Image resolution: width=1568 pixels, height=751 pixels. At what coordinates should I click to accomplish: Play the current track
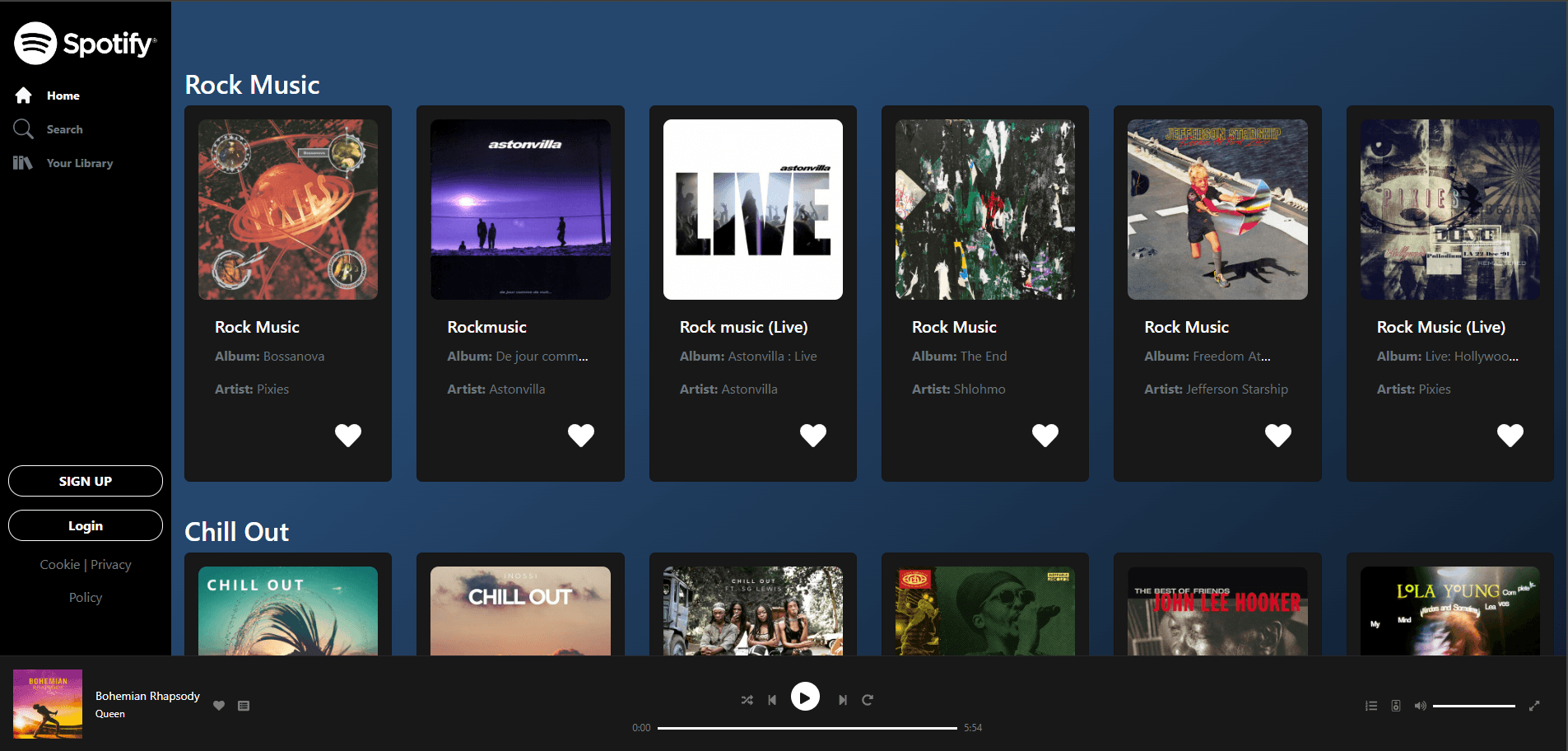tap(806, 696)
